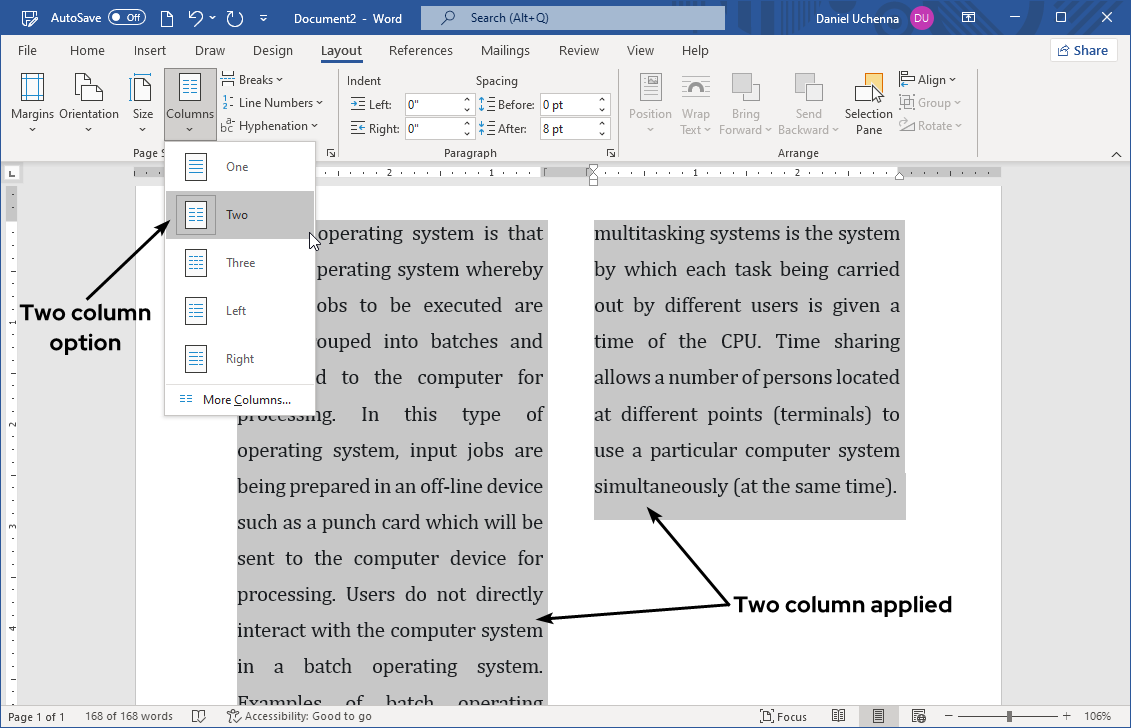Viewport: 1131px width, 728px height.
Task: Click the Zoom In plus control
Action: [1068, 716]
